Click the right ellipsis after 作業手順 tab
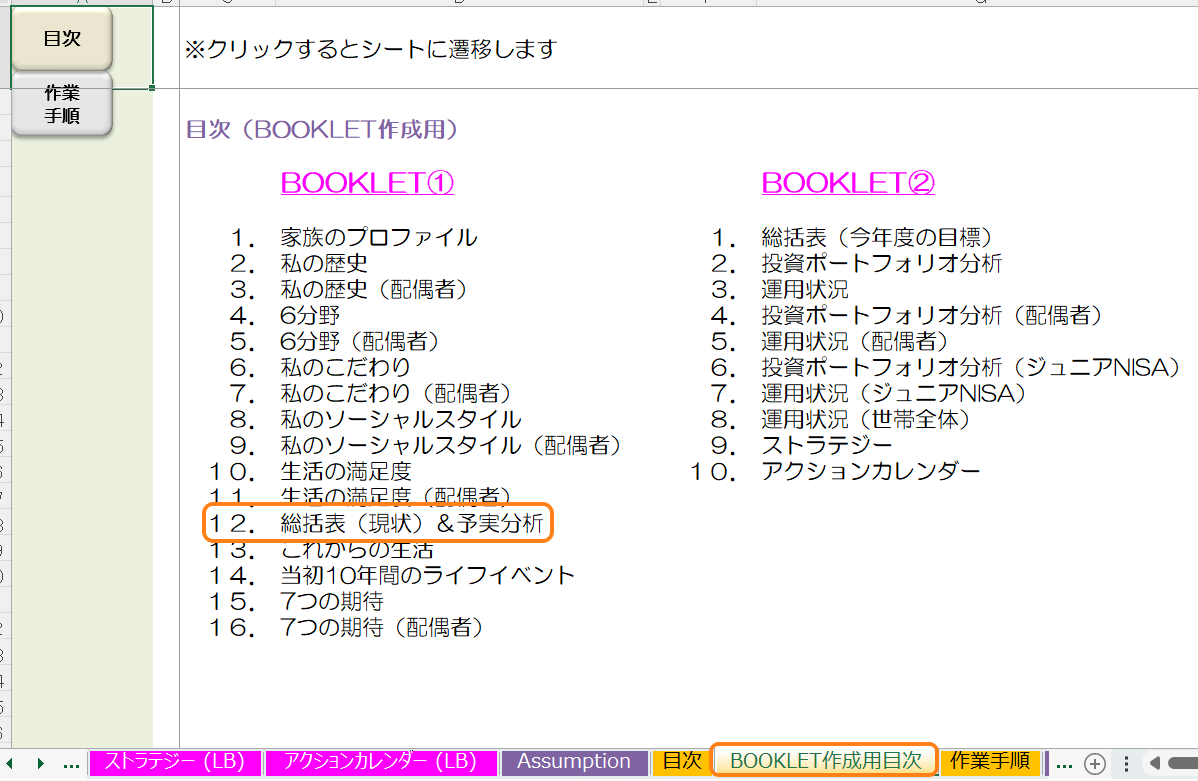Image resolution: width=1198 pixels, height=781 pixels. coord(1064,763)
